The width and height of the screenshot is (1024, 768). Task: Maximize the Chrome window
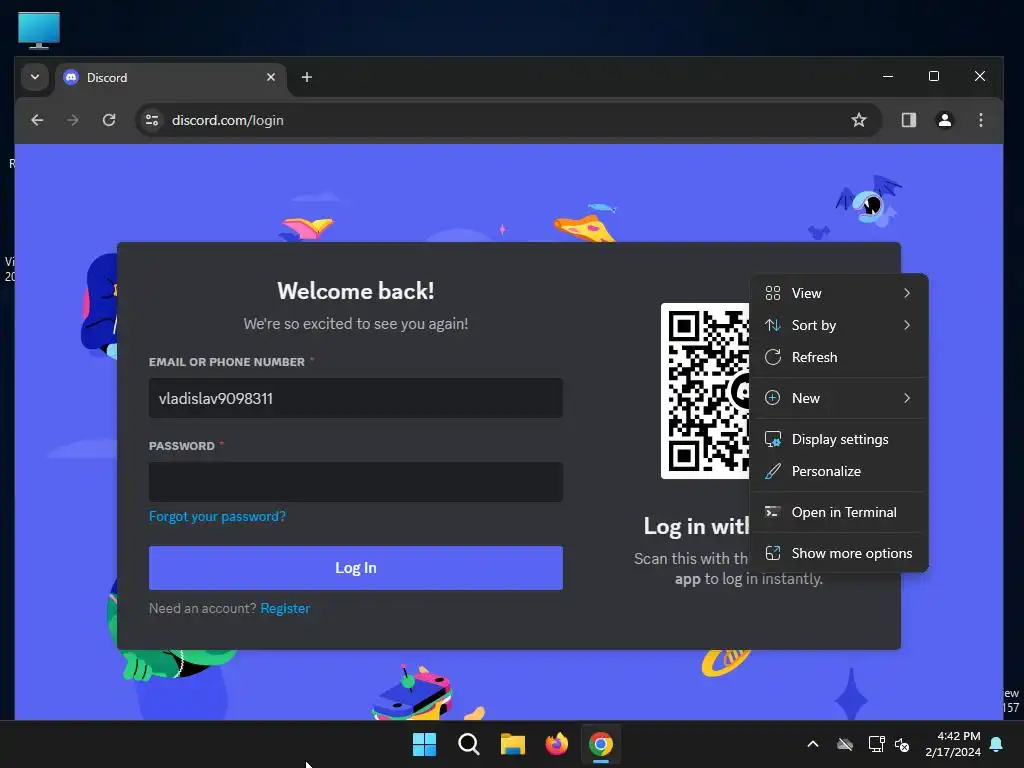pos(934,76)
